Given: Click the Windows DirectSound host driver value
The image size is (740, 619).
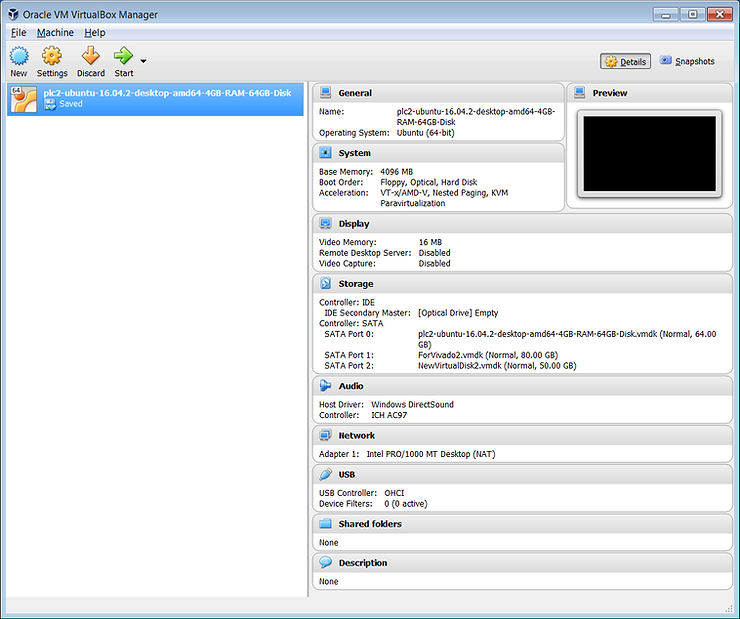Looking at the screenshot, I should [412, 404].
